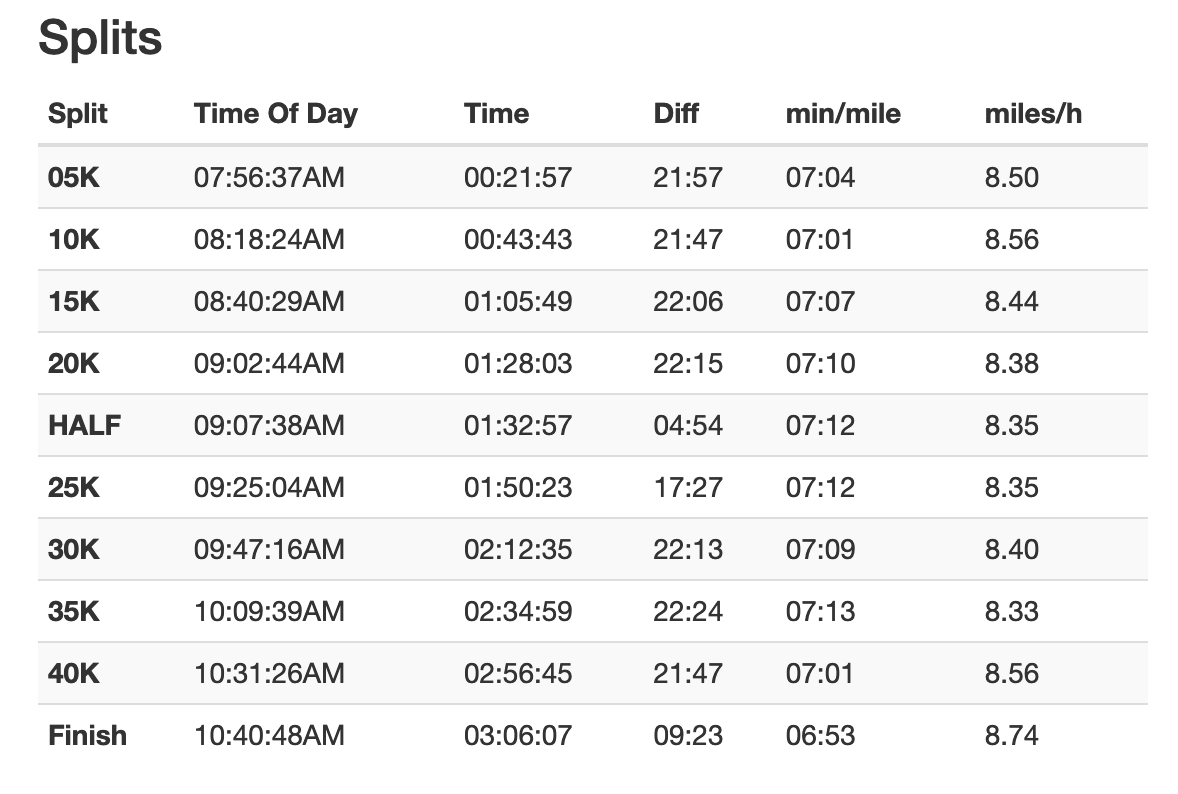The image size is (1178, 794).
Task: Click the 35K speed value 8.33
Action: coord(1011,611)
